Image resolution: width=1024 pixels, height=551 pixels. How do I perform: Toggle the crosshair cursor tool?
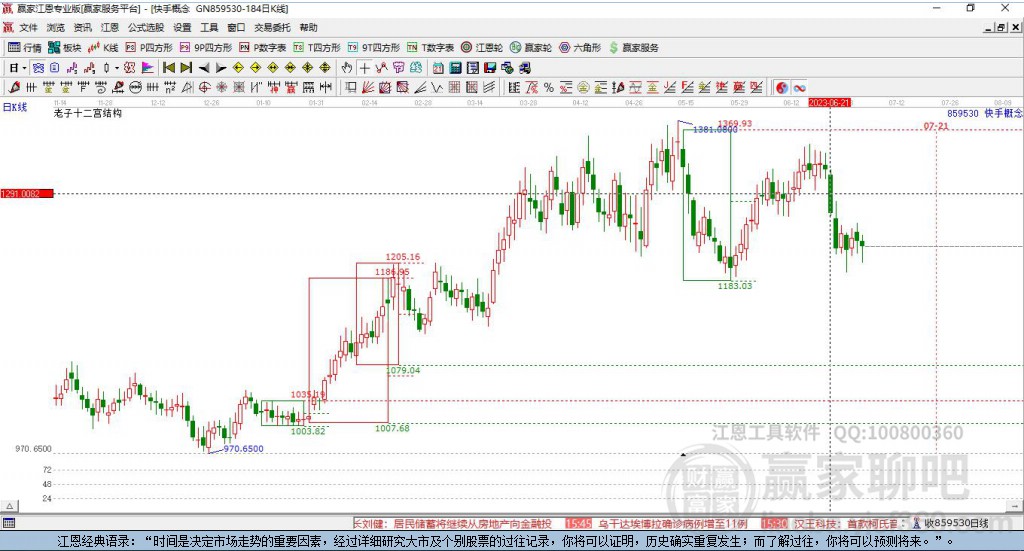[x=364, y=67]
